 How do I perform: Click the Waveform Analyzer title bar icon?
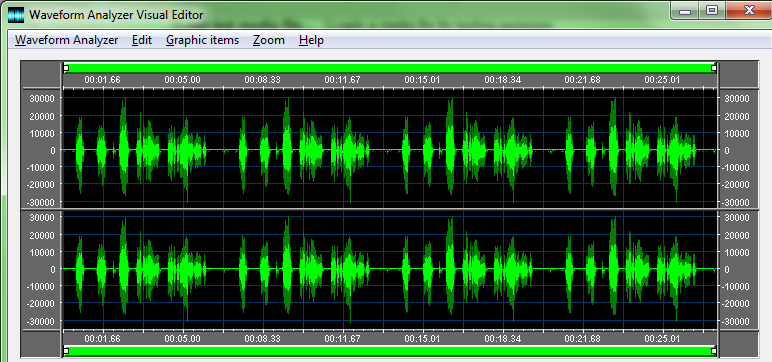click(x=16, y=15)
